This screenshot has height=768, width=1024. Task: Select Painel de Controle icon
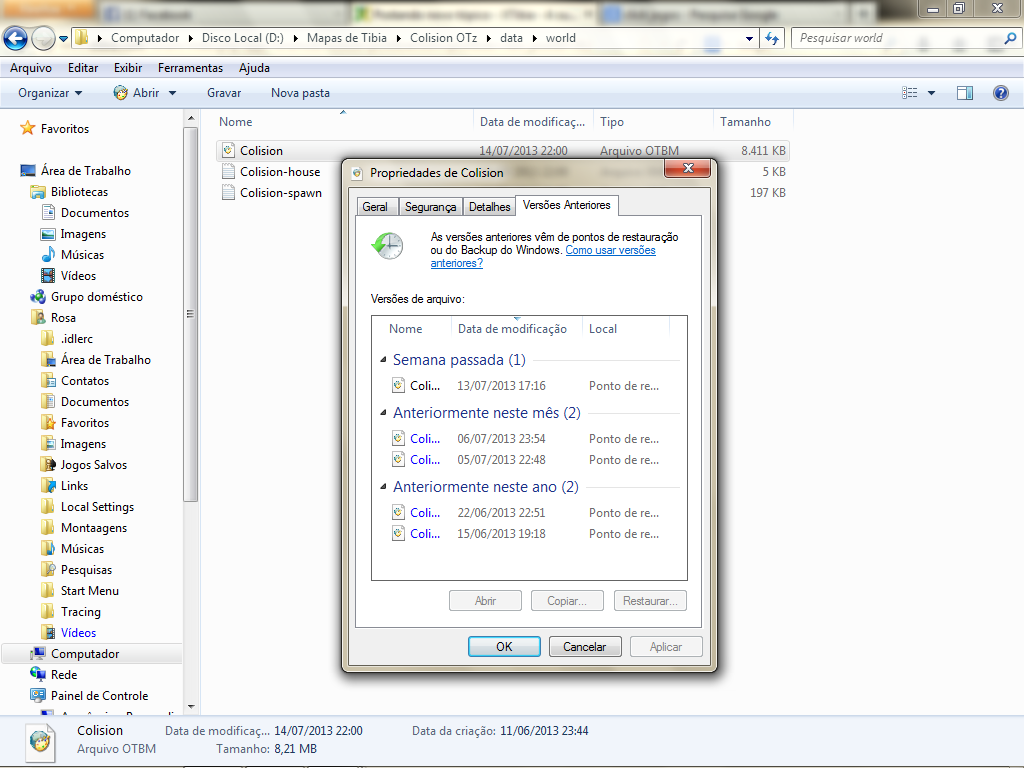[x=38, y=696]
